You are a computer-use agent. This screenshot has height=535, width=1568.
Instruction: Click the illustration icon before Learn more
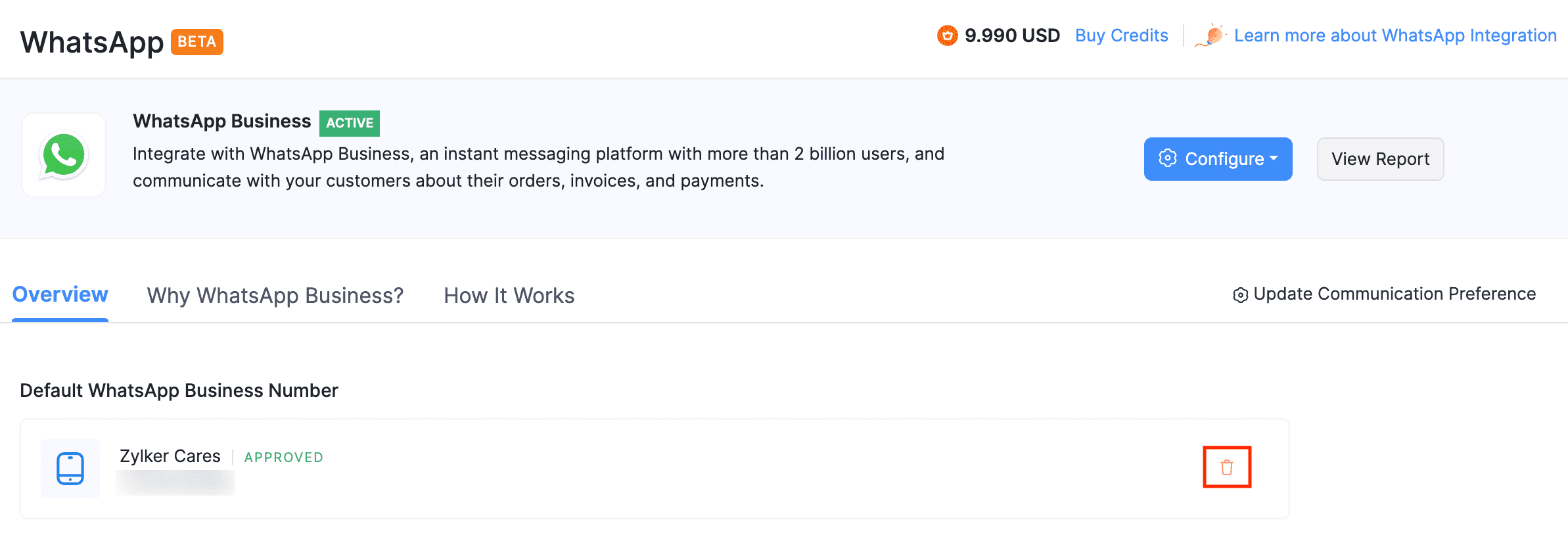coord(1211,35)
